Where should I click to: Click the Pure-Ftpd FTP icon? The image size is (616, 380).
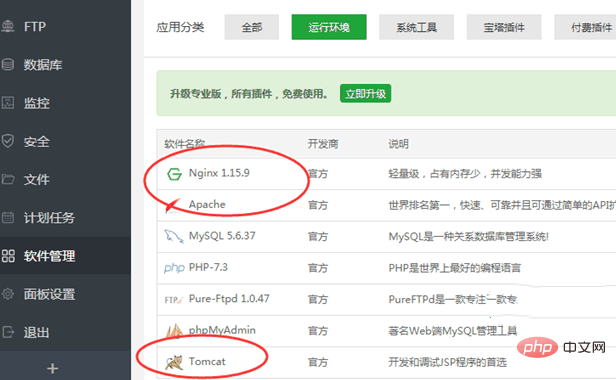[174, 300]
